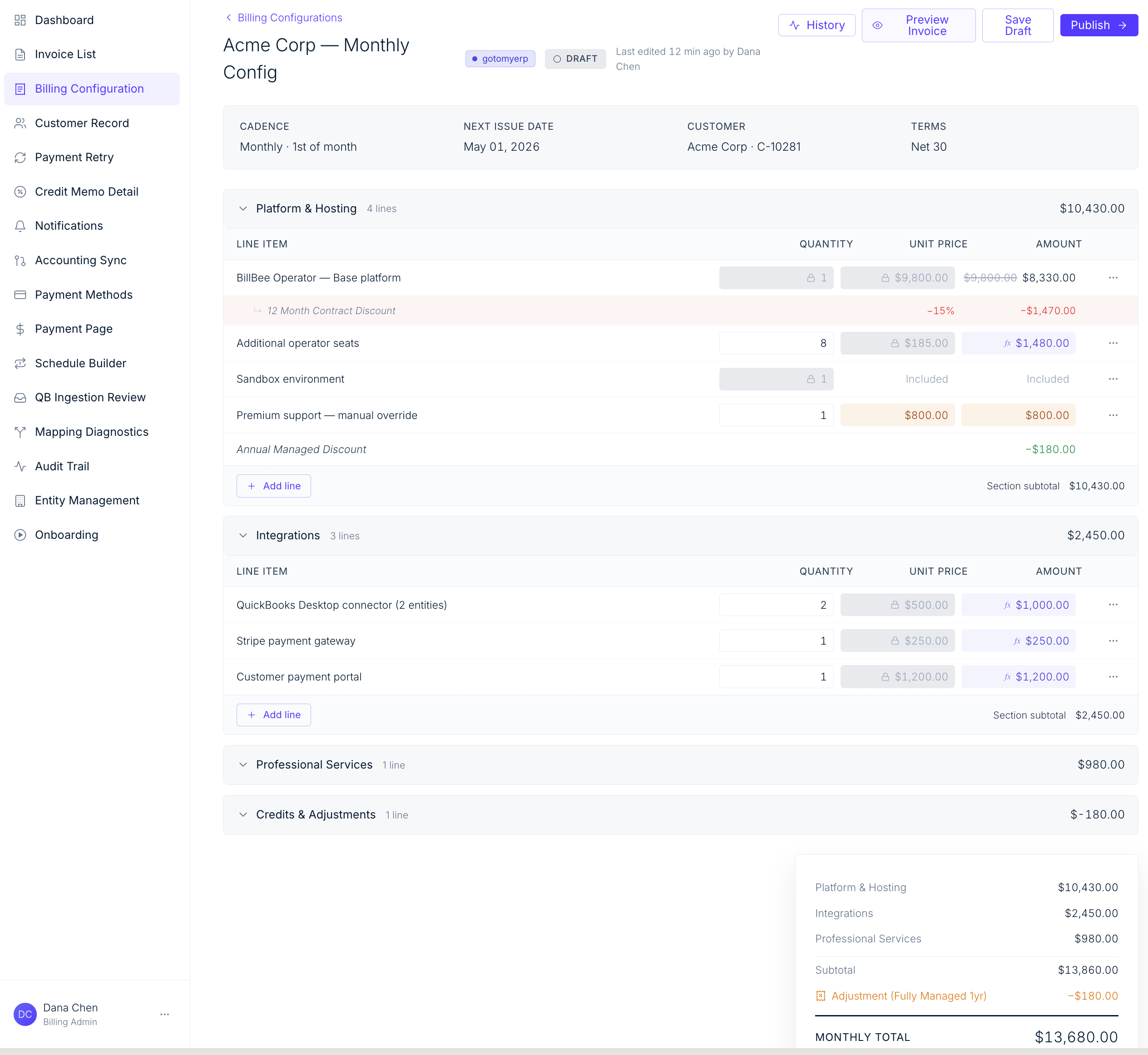Click locked unit price $185.00 field
This screenshot has height=1055, width=1148.
pyautogui.click(x=897, y=343)
